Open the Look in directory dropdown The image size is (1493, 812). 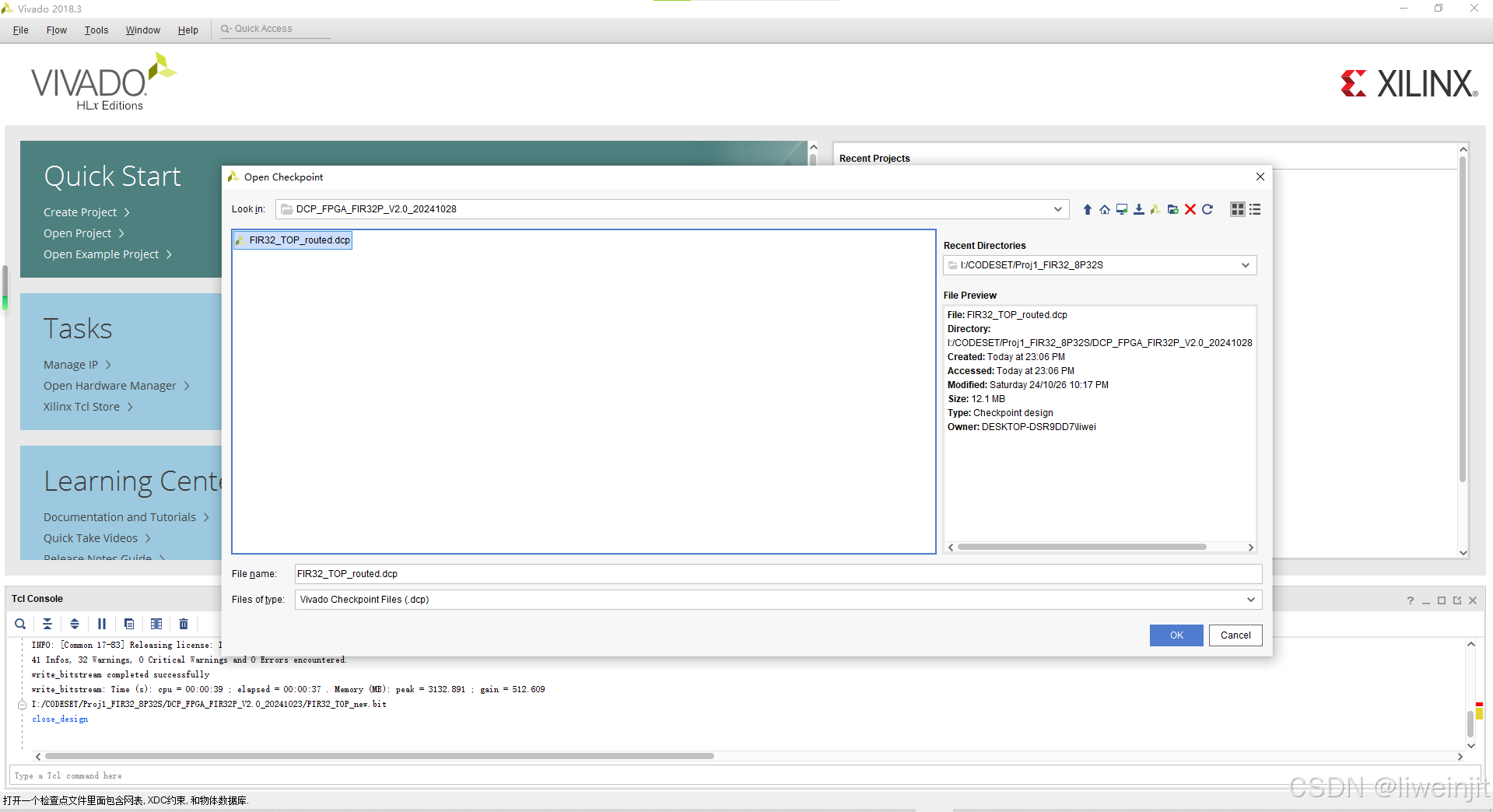(1058, 209)
